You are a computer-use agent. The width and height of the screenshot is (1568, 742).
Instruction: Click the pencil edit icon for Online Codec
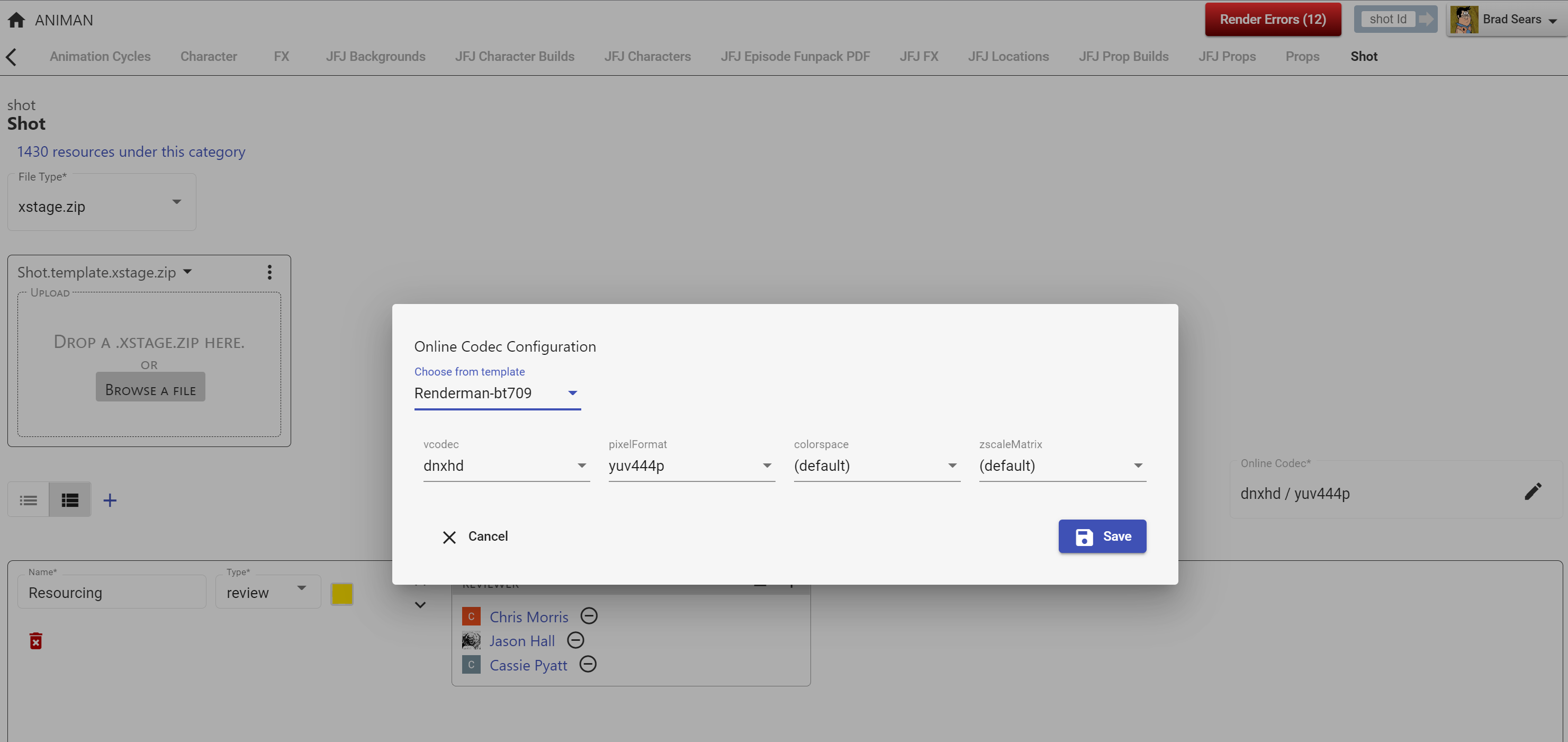(x=1532, y=491)
